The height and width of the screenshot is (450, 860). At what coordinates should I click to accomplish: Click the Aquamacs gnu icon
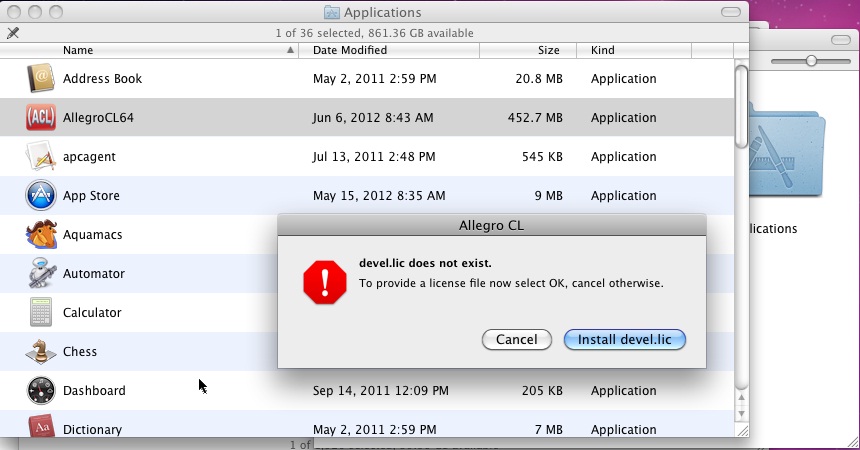(x=40, y=234)
